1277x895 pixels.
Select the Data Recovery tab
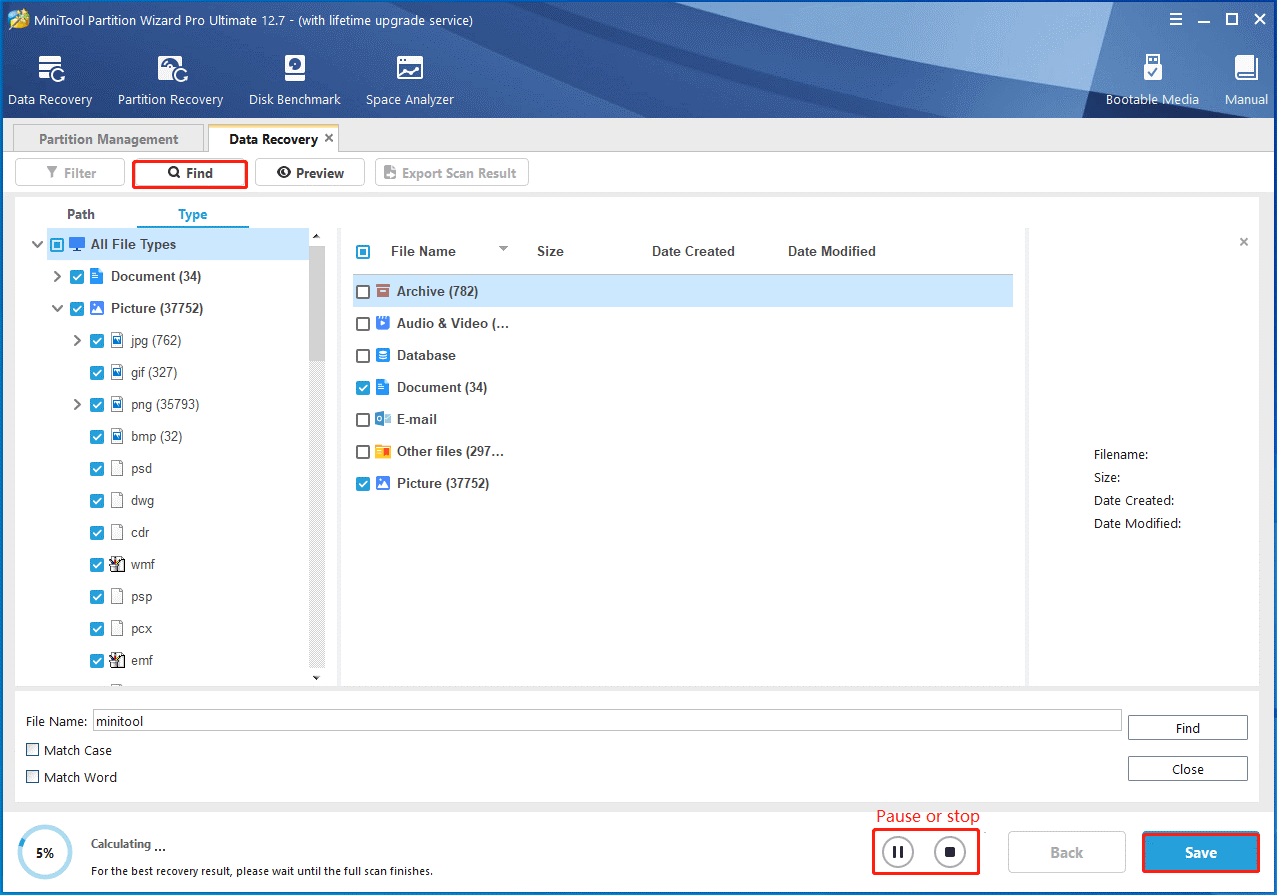pyautogui.click(x=273, y=139)
